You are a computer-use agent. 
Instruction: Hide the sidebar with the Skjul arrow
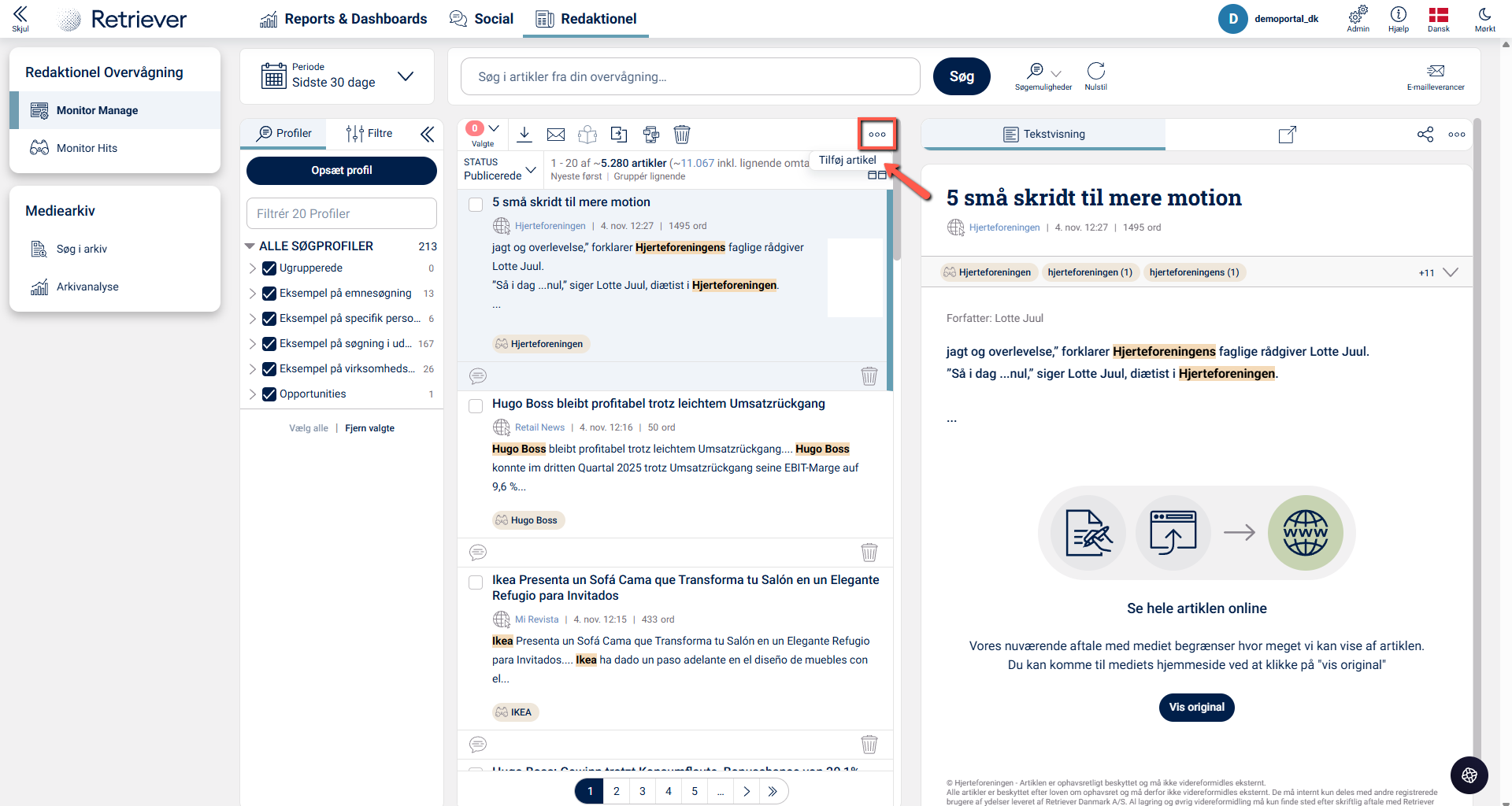pyautogui.click(x=20, y=18)
